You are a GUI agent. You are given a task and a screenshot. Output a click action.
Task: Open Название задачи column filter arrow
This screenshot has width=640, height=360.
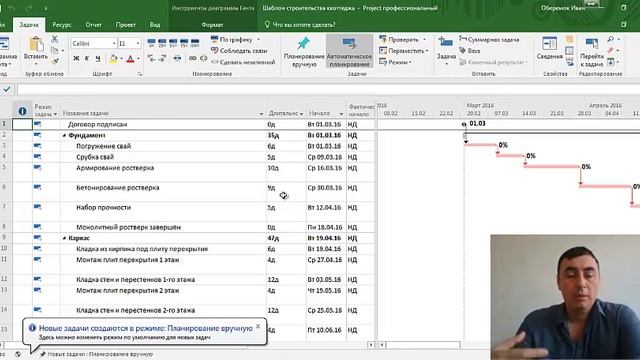coord(261,113)
